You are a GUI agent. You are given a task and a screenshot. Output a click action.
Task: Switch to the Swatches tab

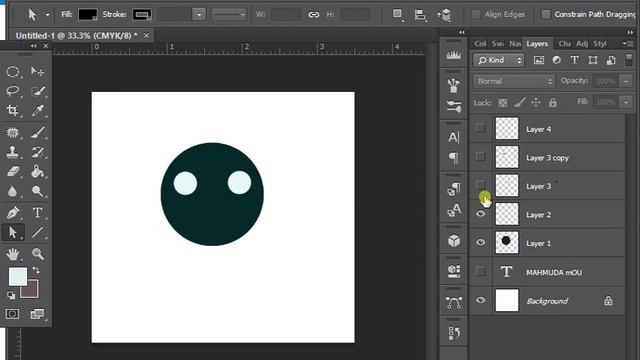click(x=498, y=43)
